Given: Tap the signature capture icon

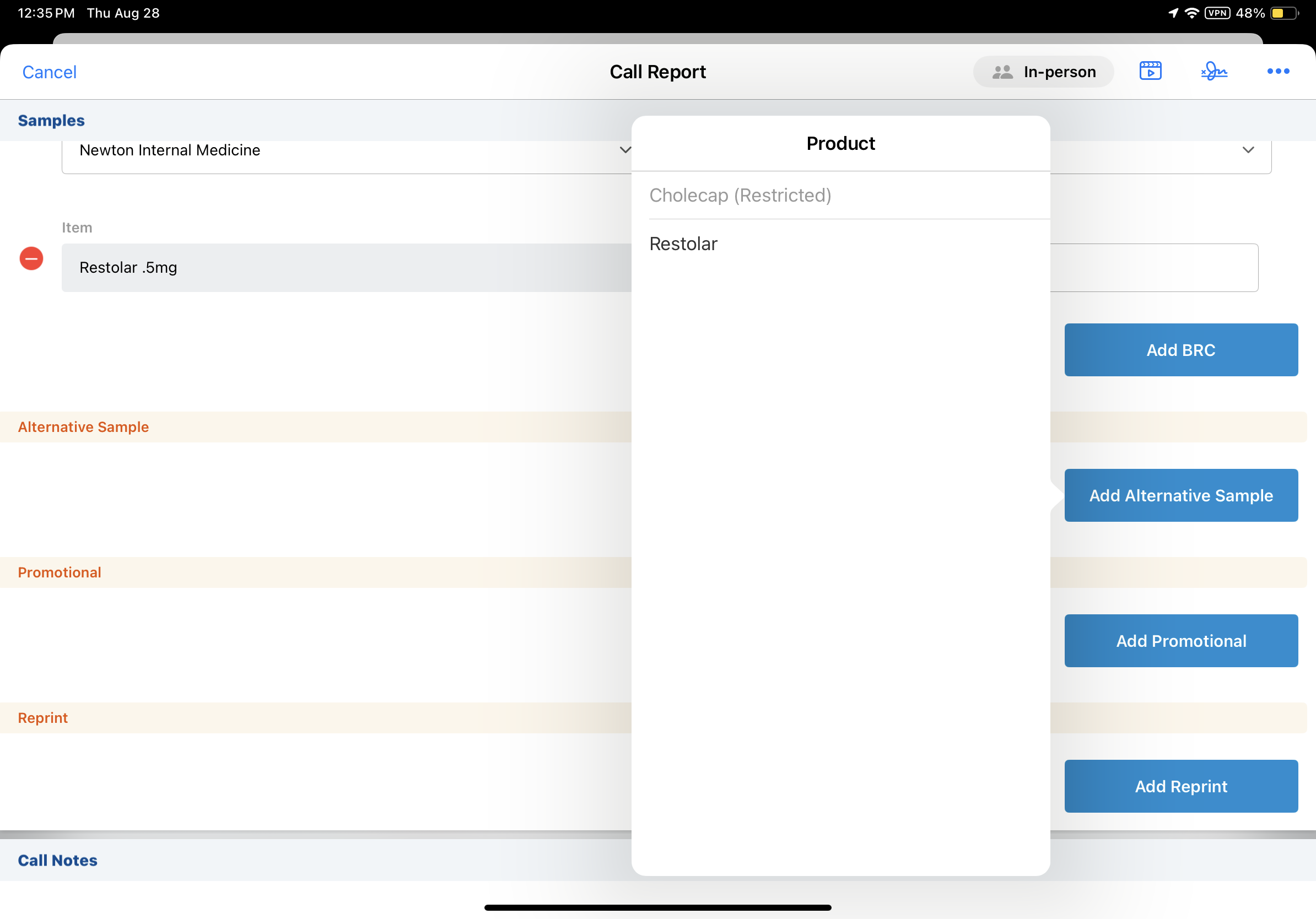Looking at the screenshot, I should click(1214, 71).
